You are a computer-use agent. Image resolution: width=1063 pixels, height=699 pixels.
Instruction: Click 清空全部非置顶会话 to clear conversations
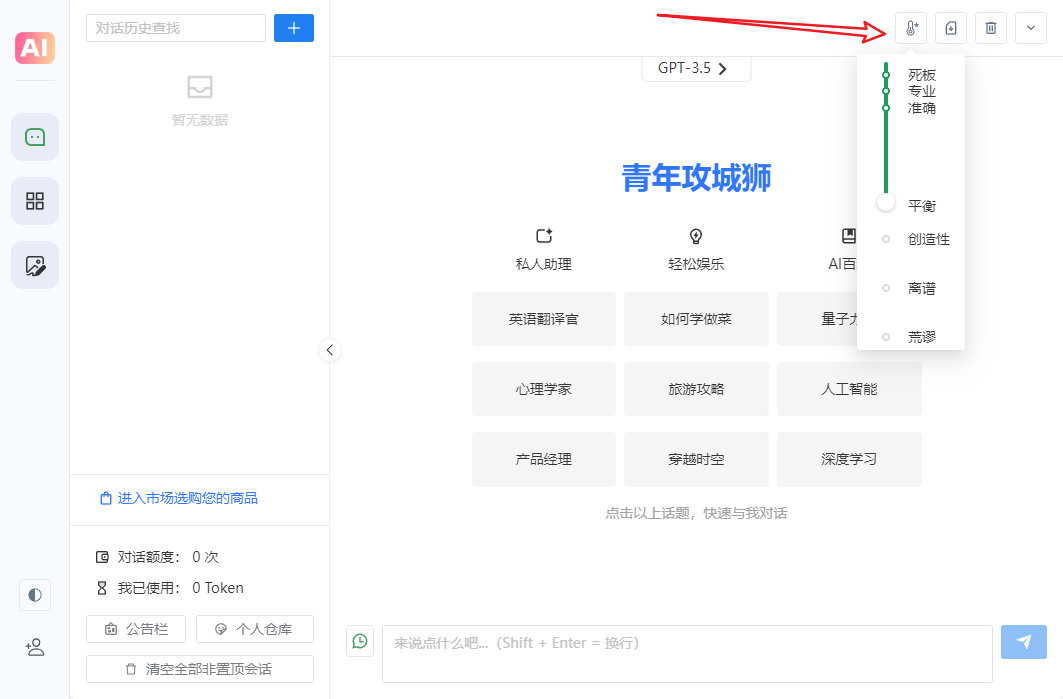point(199,668)
